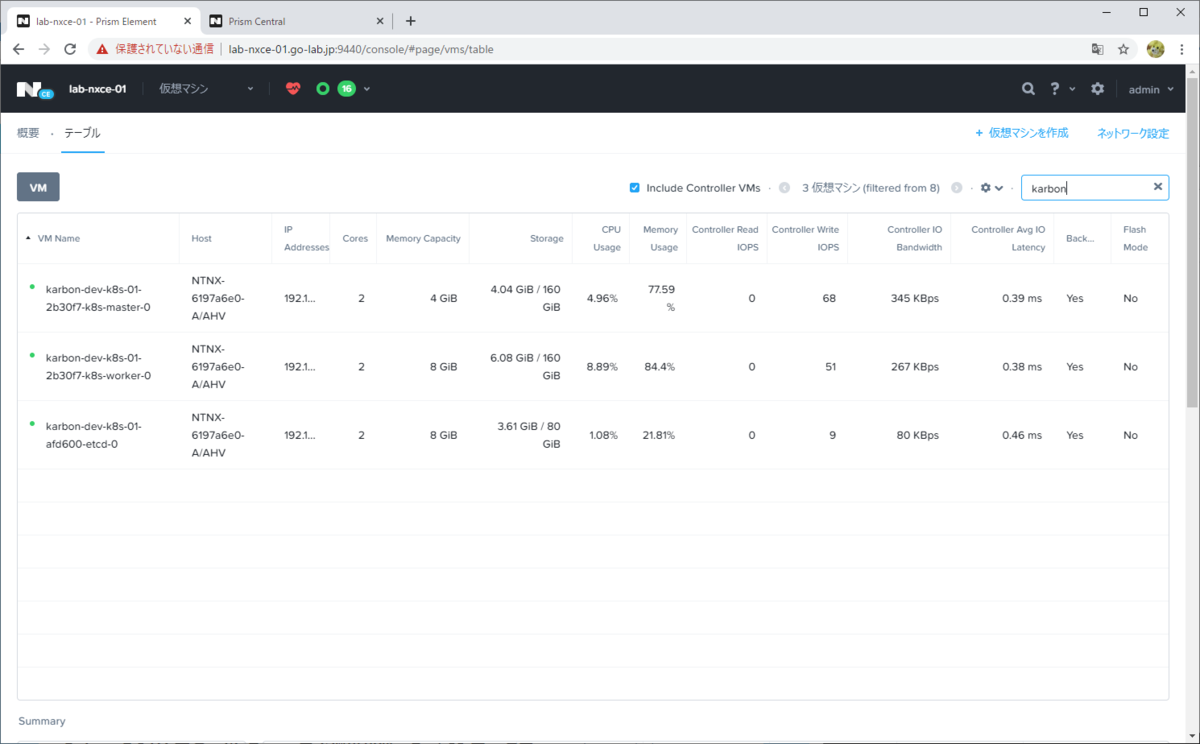Select karbon-dev-k8s-01-afd600-etcd-0 VM name
The height and width of the screenshot is (744, 1200).
pos(94,434)
